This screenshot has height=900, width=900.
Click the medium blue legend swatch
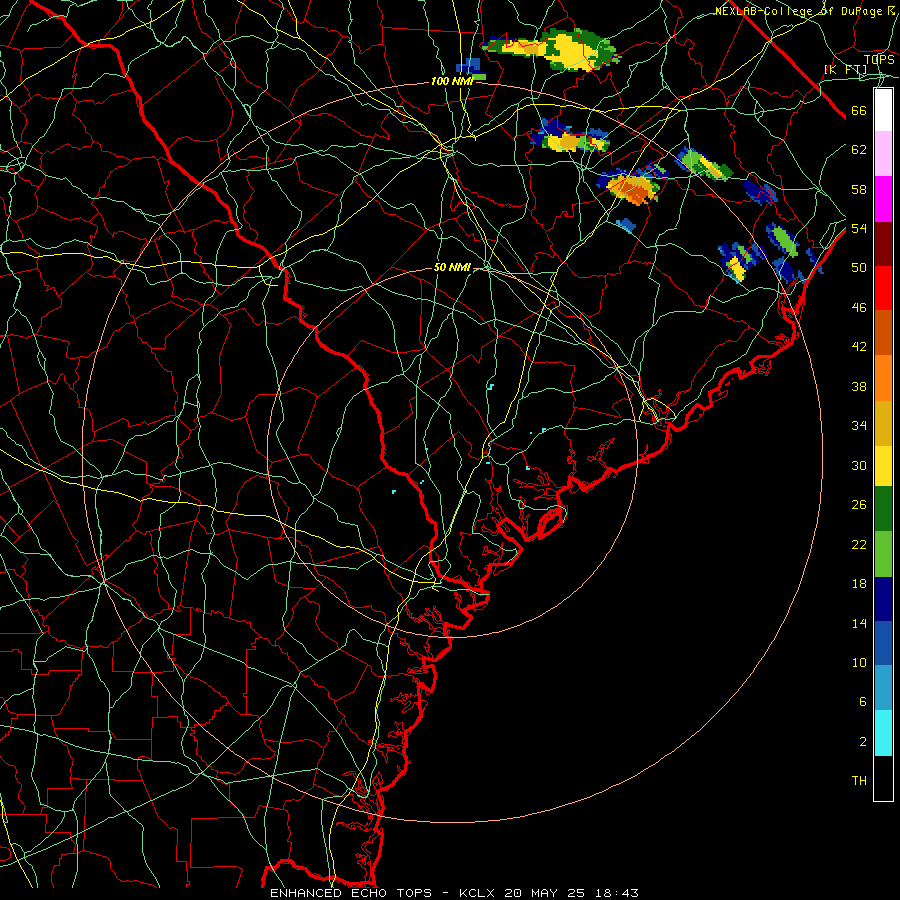(x=883, y=643)
